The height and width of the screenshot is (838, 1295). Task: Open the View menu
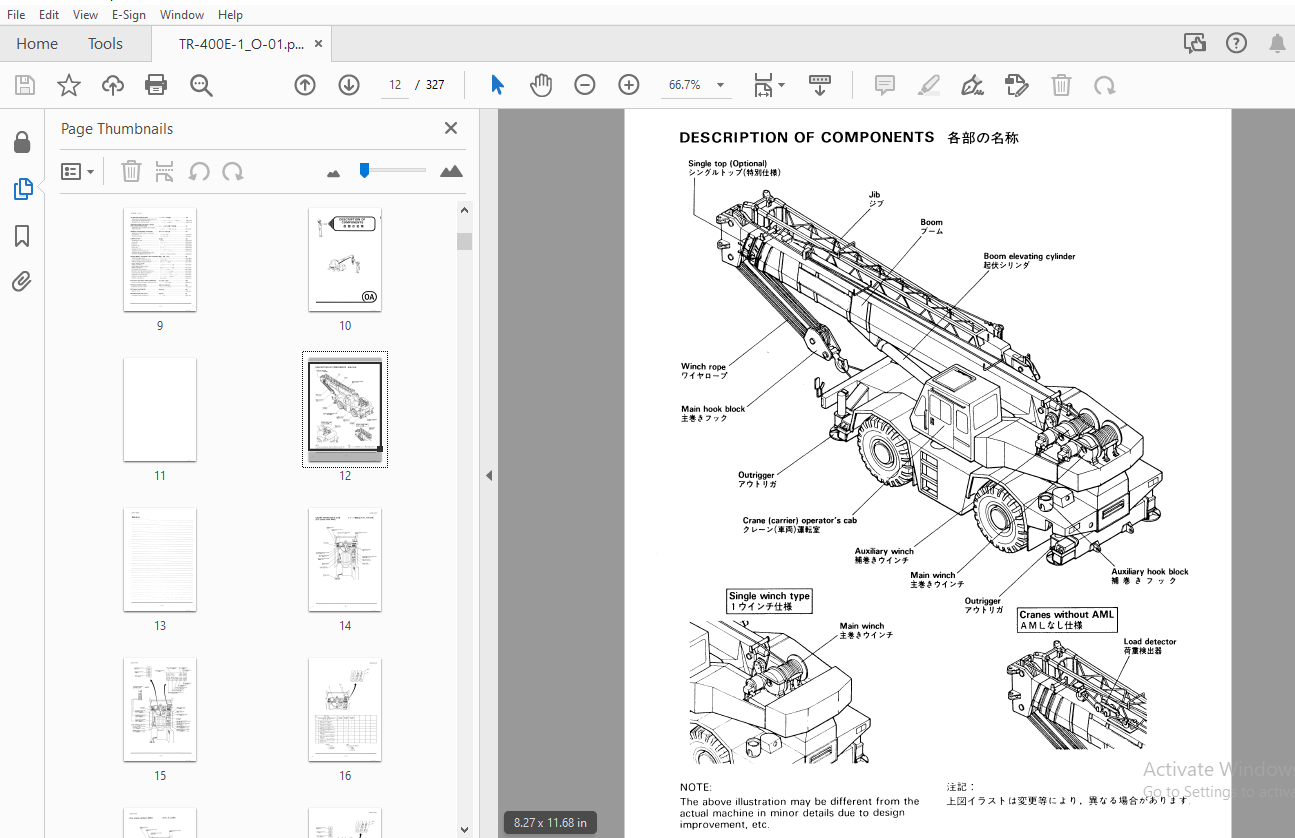[x=86, y=15]
